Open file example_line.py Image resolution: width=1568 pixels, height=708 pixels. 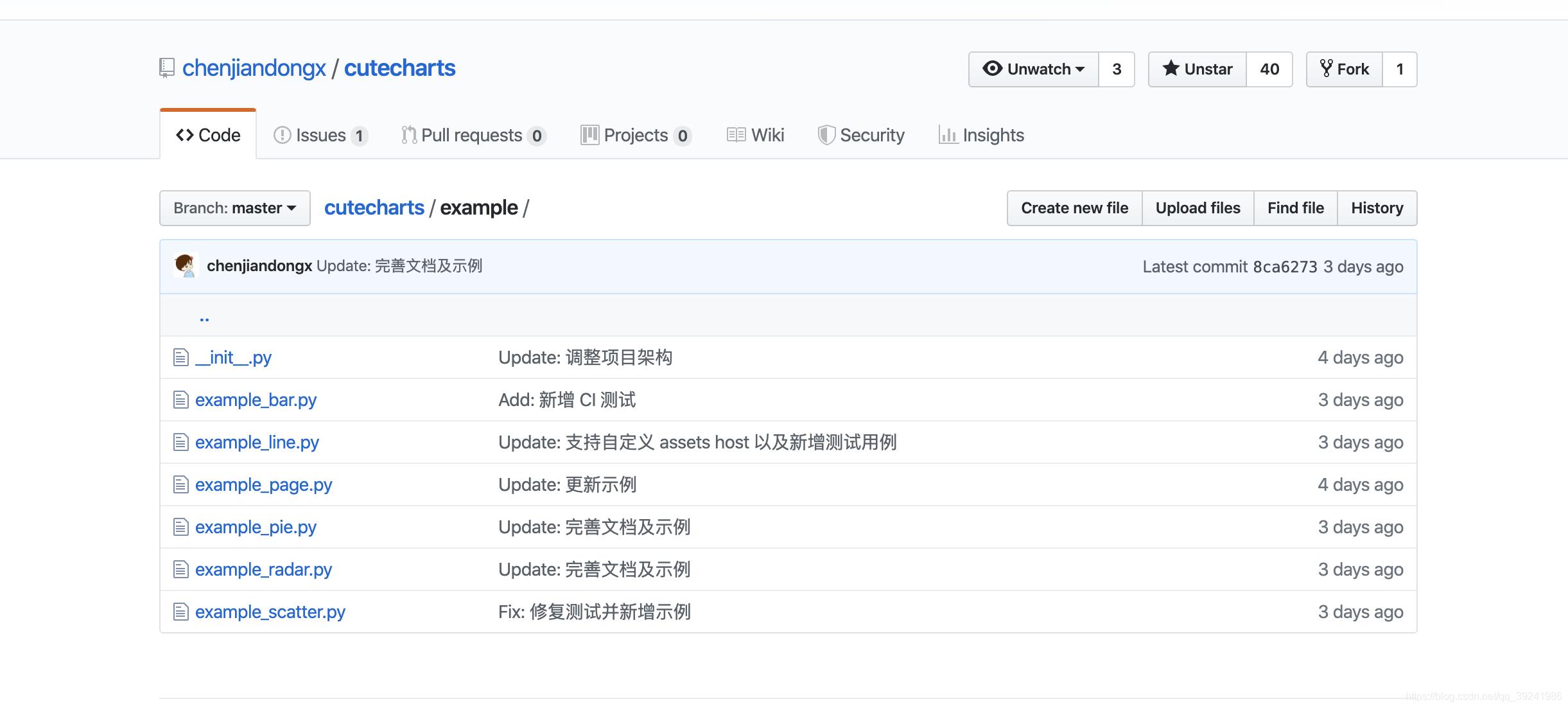(x=257, y=442)
